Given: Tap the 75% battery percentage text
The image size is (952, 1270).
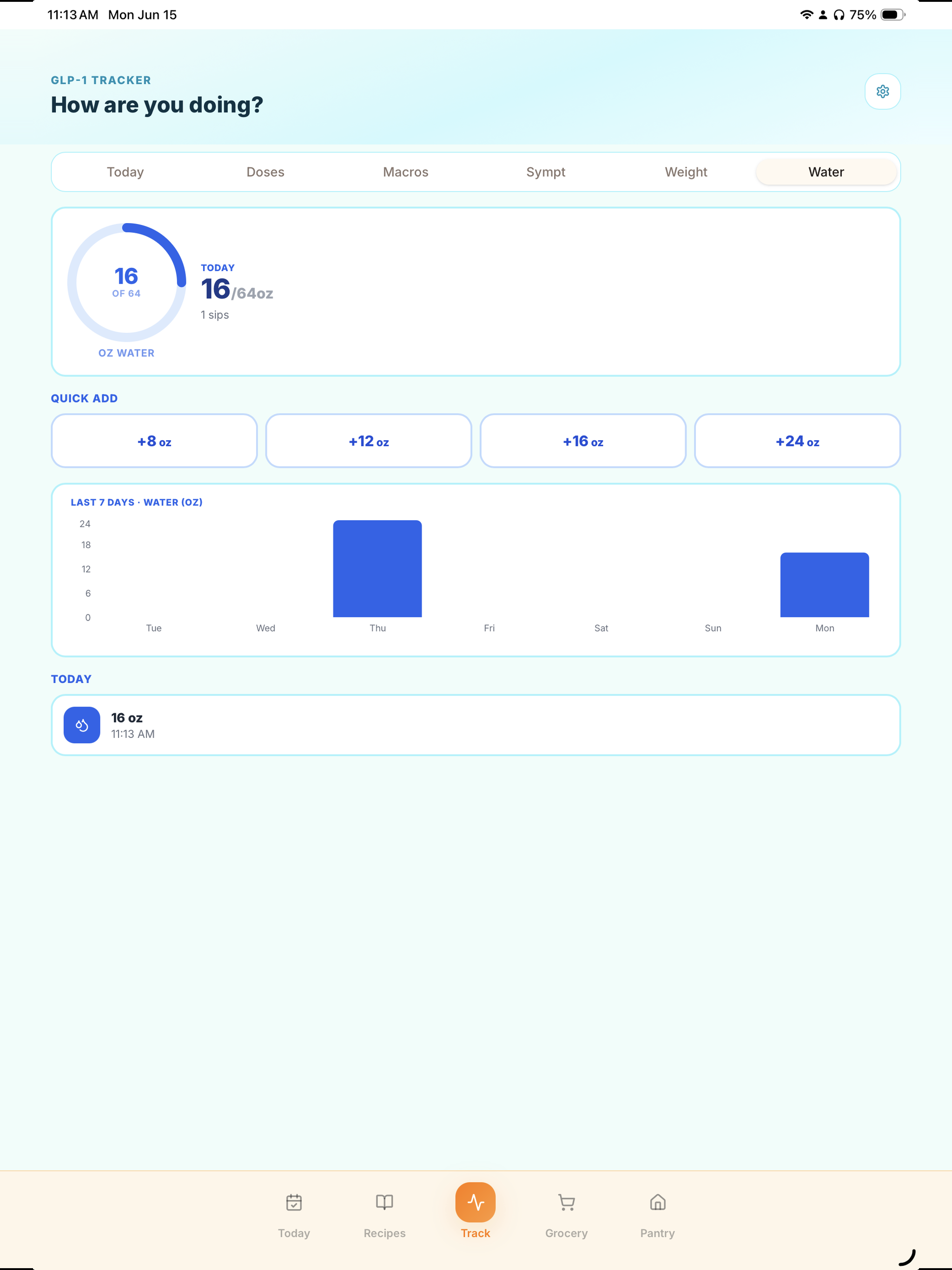Looking at the screenshot, I should point(863,15).
